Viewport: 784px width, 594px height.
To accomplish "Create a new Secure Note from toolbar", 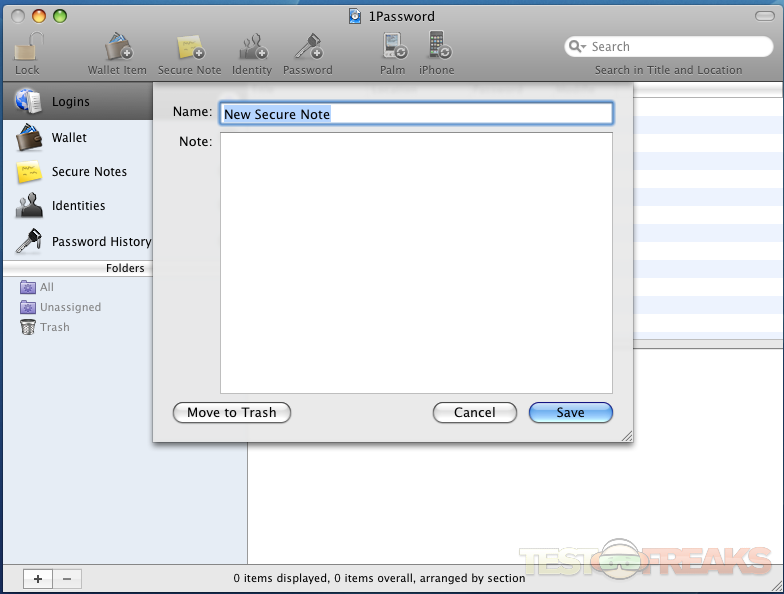I will [x=189, y=47].
